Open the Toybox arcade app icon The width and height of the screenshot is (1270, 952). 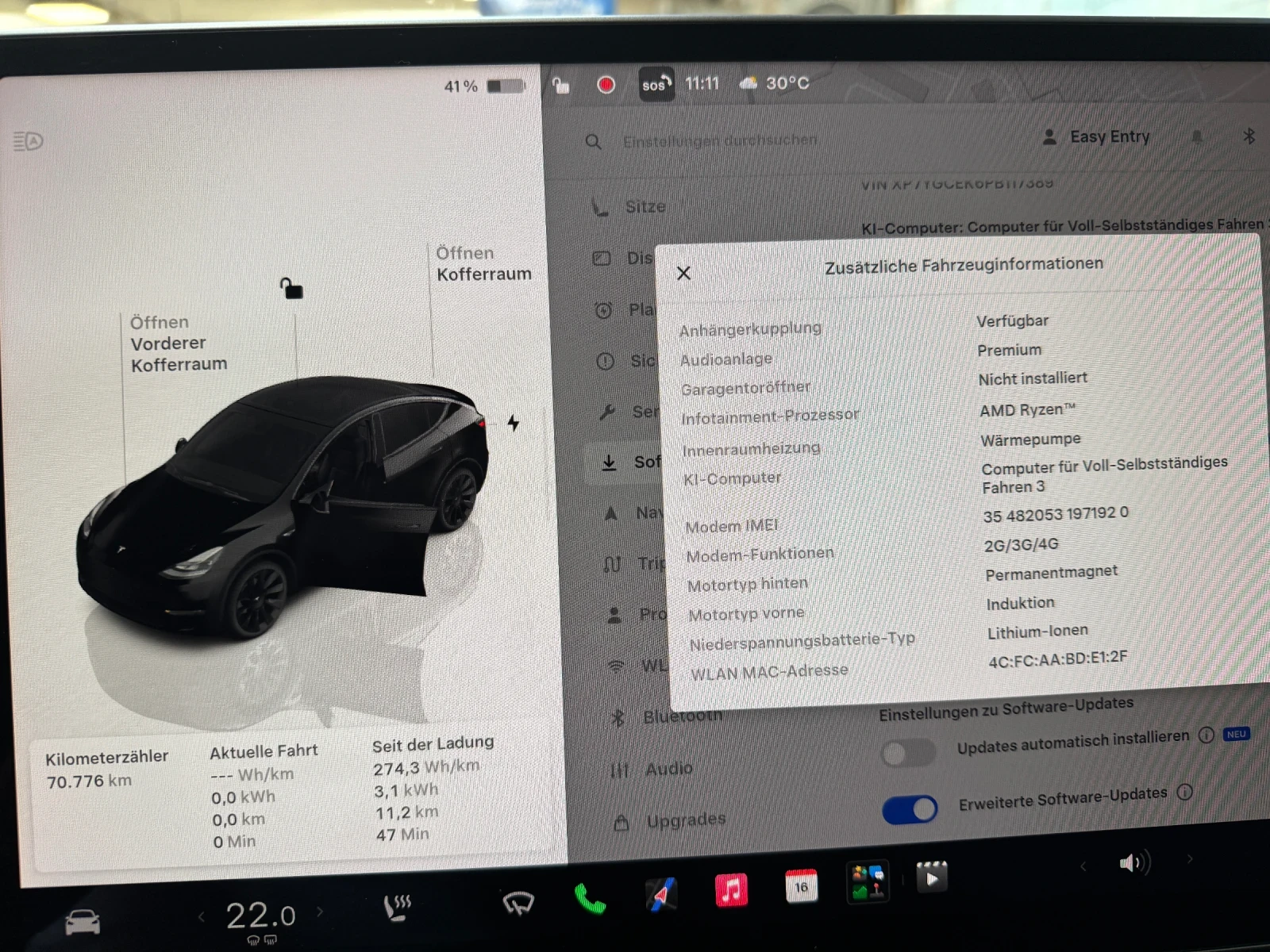coord(867,881)
